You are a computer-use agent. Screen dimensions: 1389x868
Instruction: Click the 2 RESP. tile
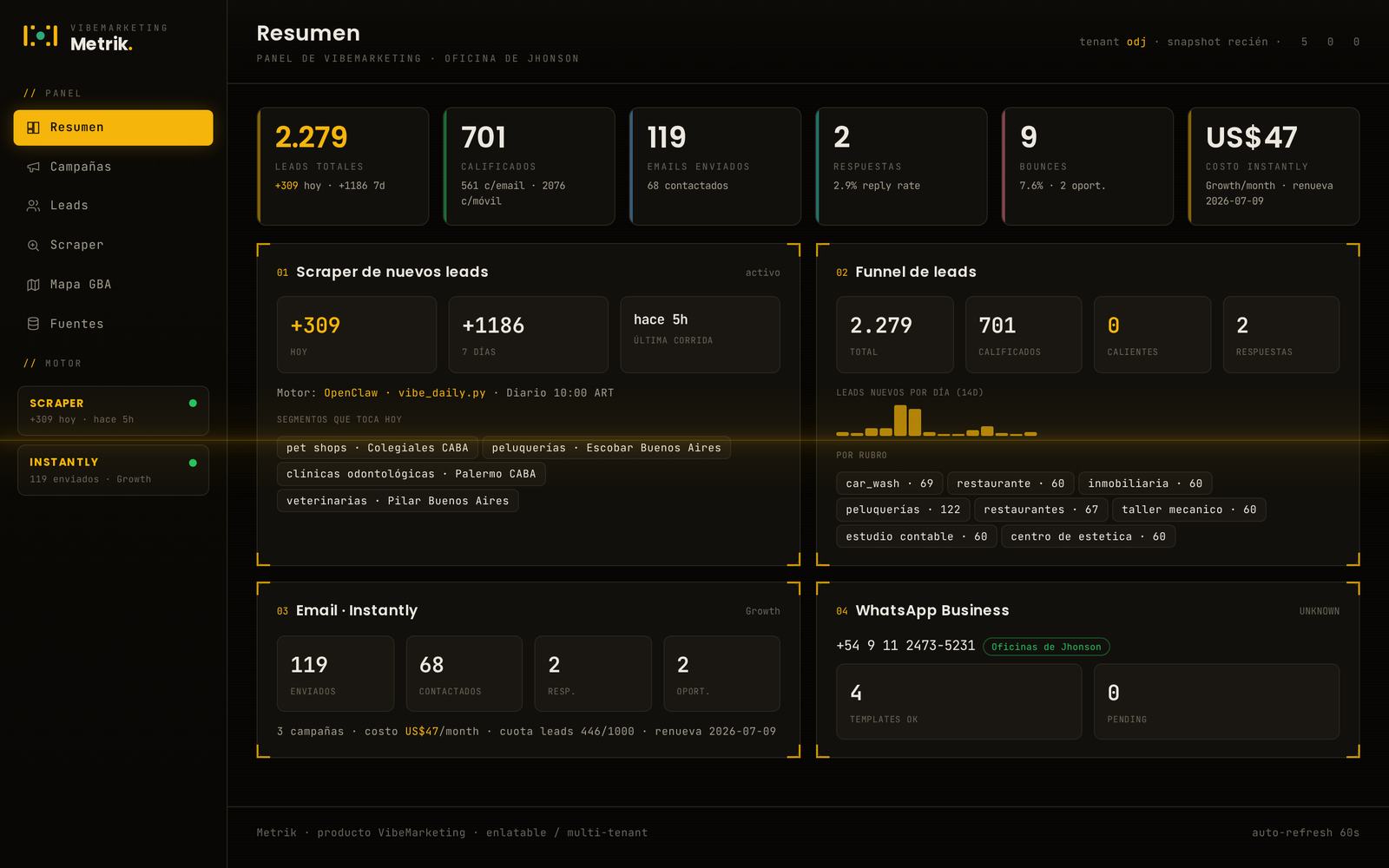coord(593,674)
